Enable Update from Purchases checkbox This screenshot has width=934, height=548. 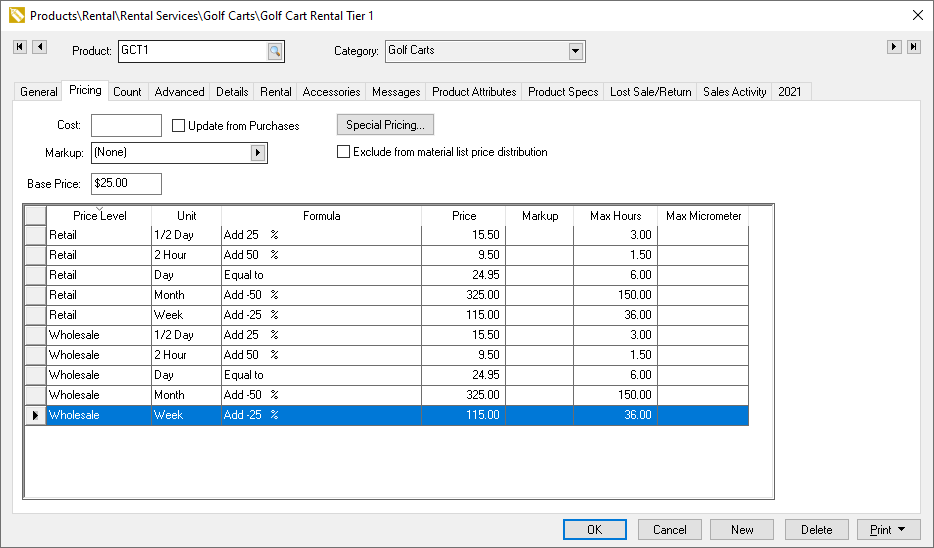tap(179, 126)
